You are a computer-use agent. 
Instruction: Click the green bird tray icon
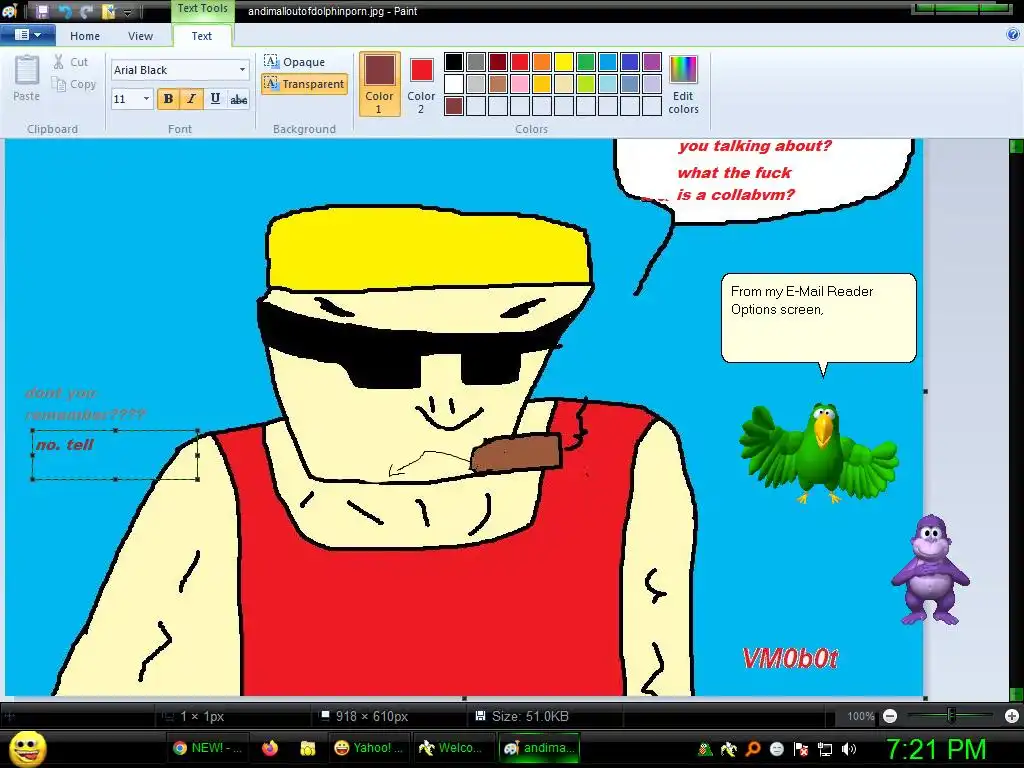705,749
